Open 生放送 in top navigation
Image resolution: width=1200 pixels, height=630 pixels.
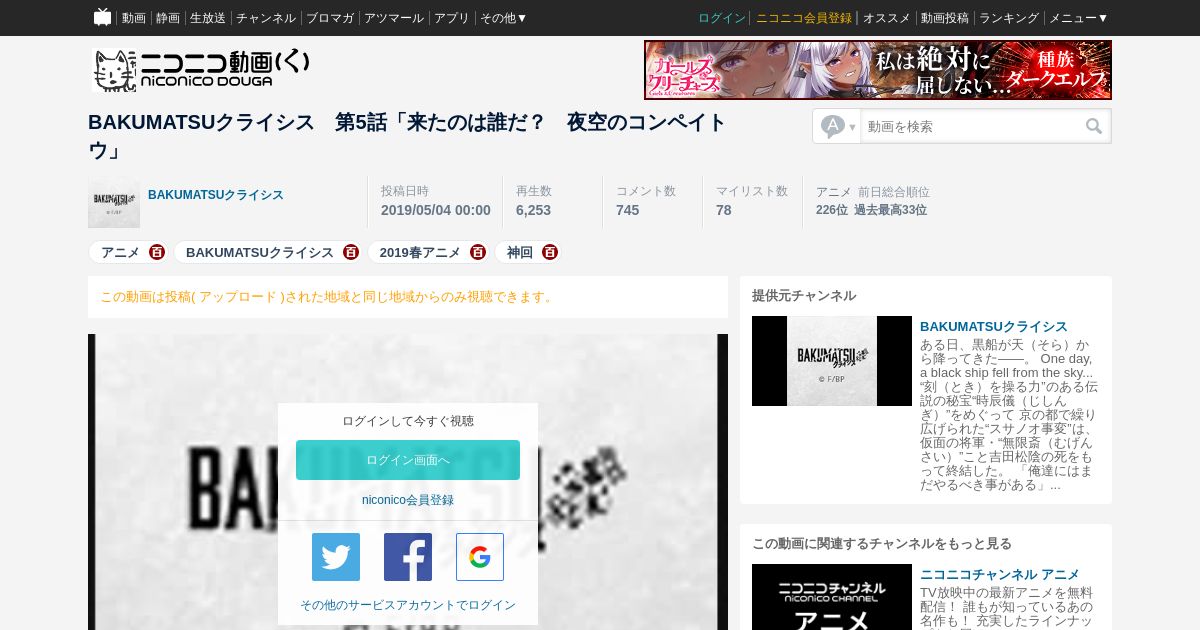208,18
